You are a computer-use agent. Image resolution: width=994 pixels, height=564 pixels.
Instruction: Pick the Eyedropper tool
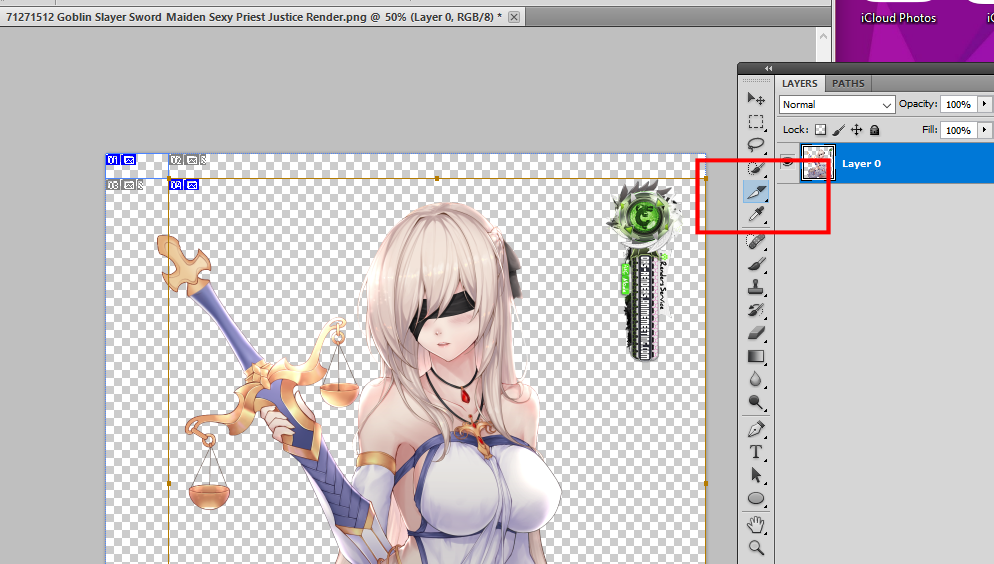[756, 214]
